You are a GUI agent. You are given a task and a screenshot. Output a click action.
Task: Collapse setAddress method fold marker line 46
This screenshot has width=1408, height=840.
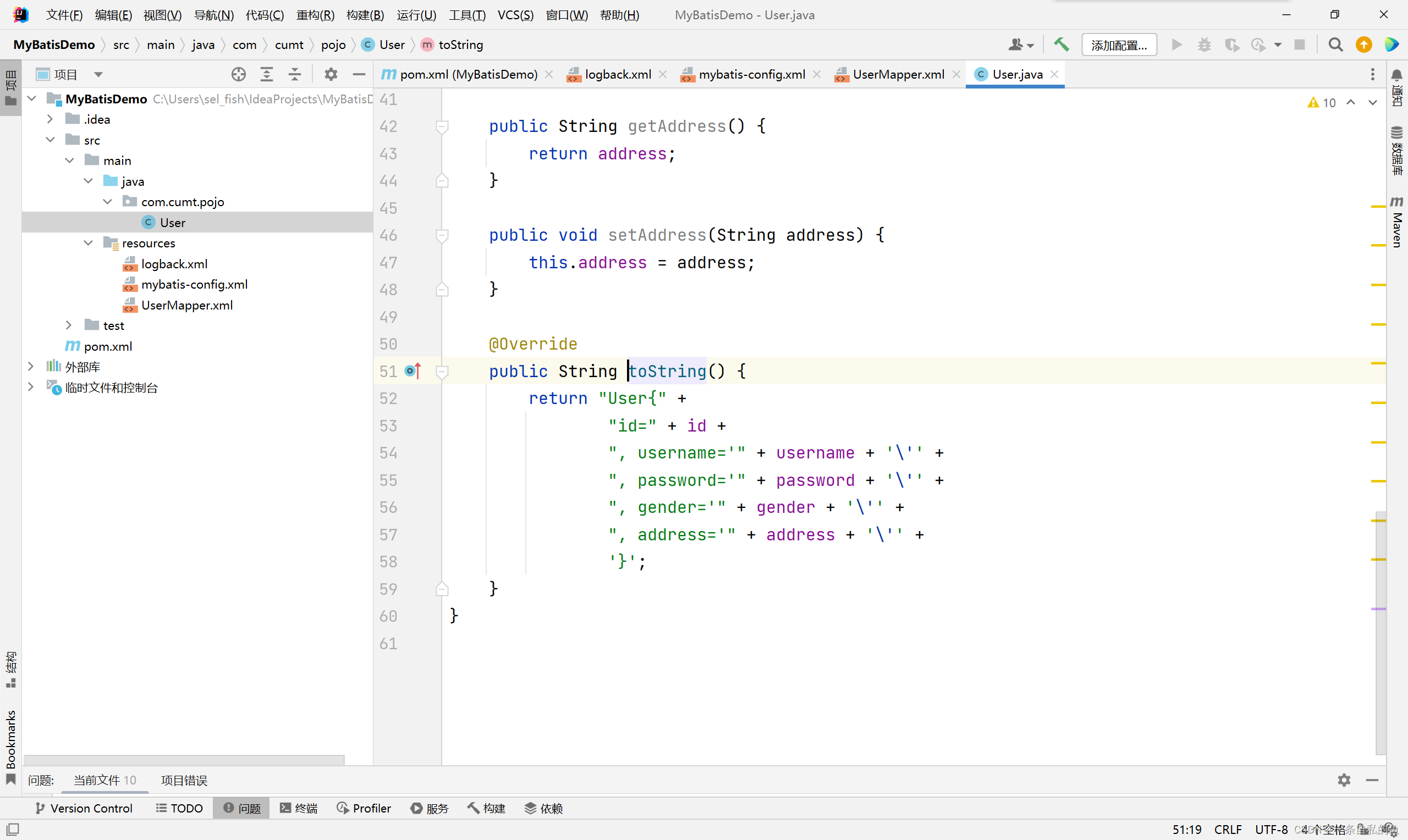(x=442, y=235)
